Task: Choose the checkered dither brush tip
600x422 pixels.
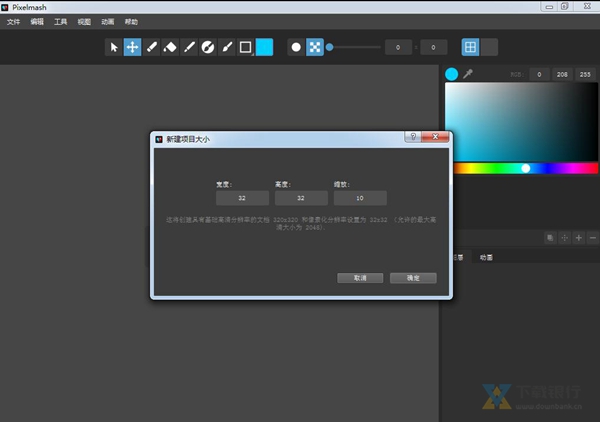Action: [315, 47]
